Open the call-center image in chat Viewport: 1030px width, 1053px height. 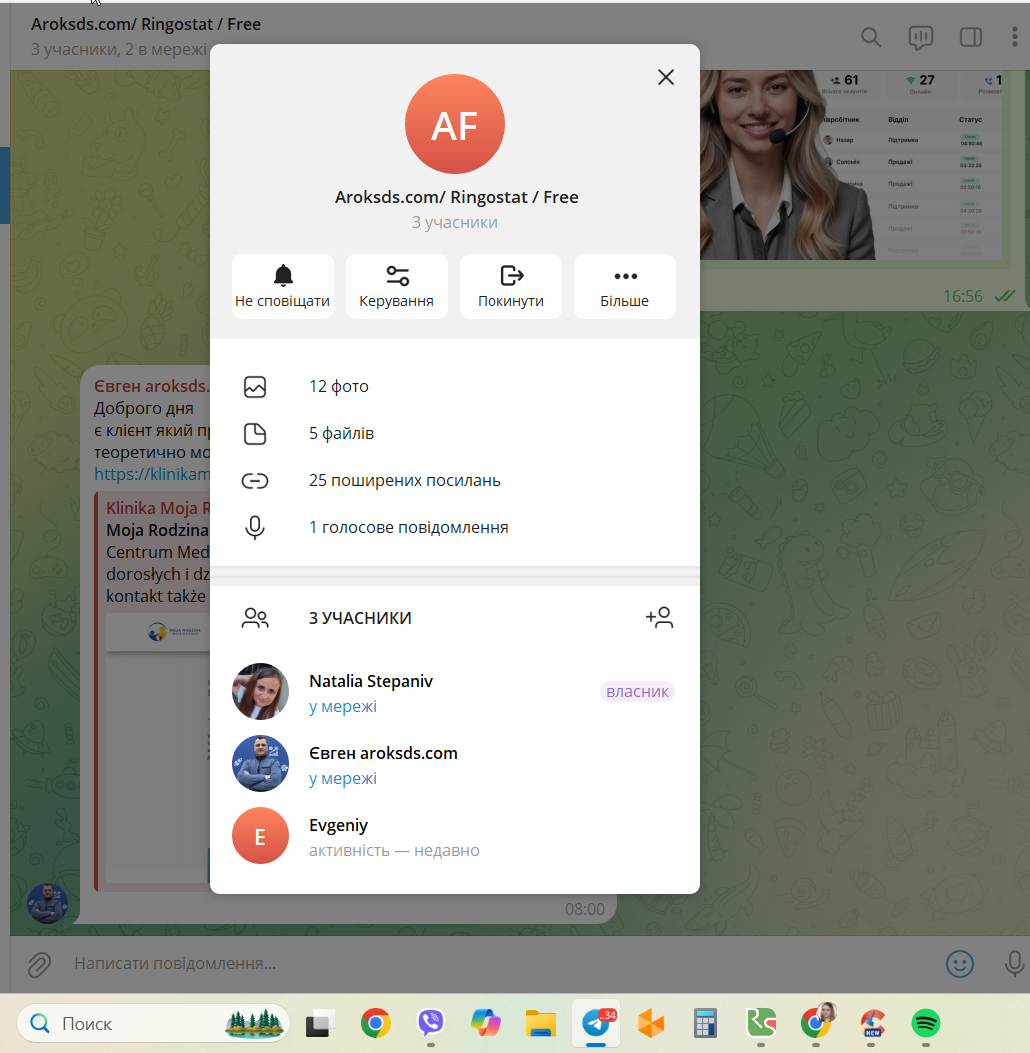(x=851, y=165)
